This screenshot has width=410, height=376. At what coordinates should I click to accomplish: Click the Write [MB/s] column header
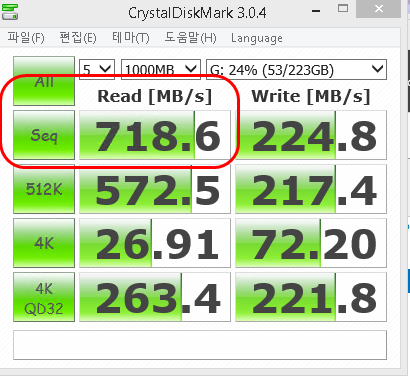coord(311,97)
